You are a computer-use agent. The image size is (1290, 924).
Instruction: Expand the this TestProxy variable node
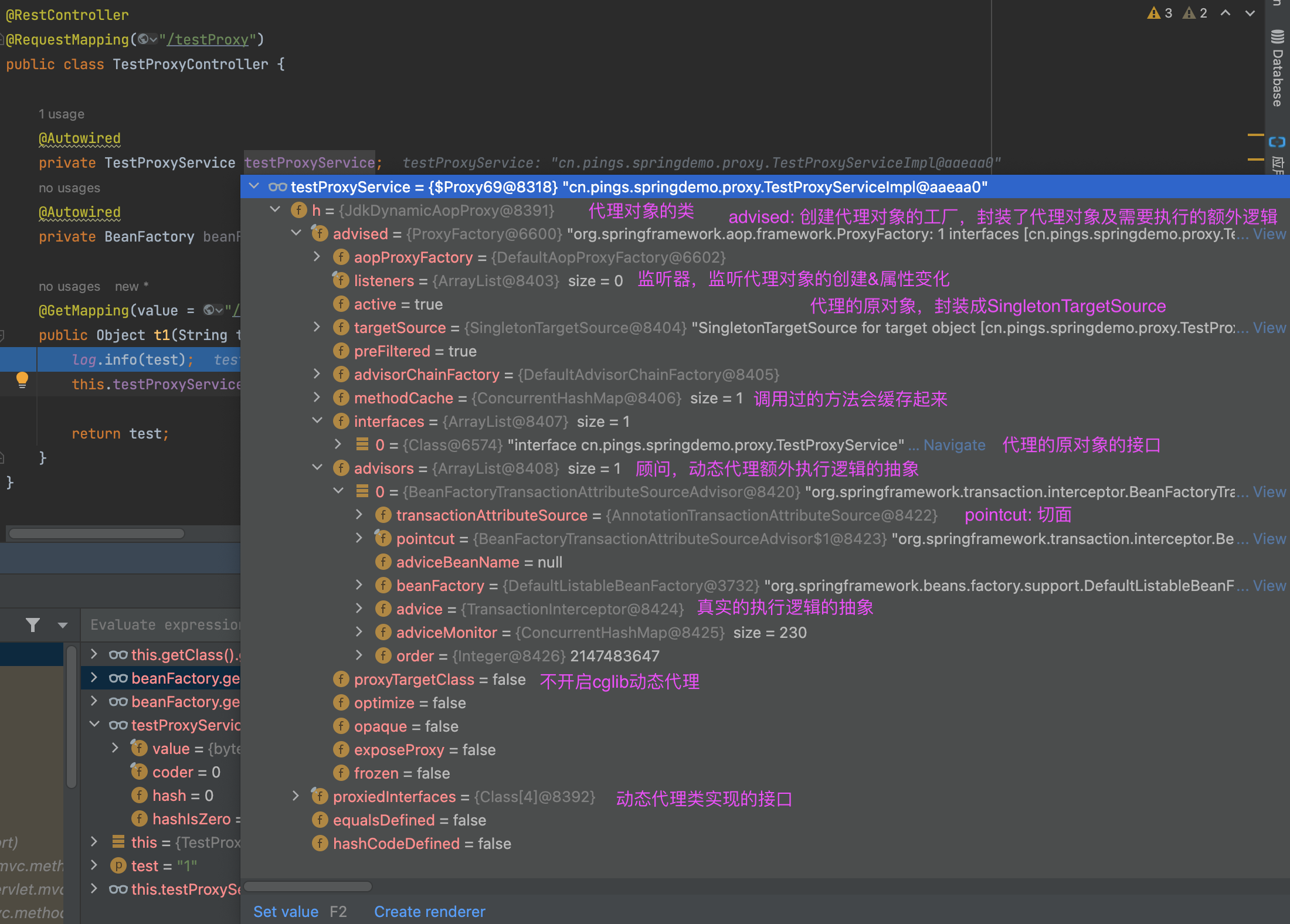[94, 842]
